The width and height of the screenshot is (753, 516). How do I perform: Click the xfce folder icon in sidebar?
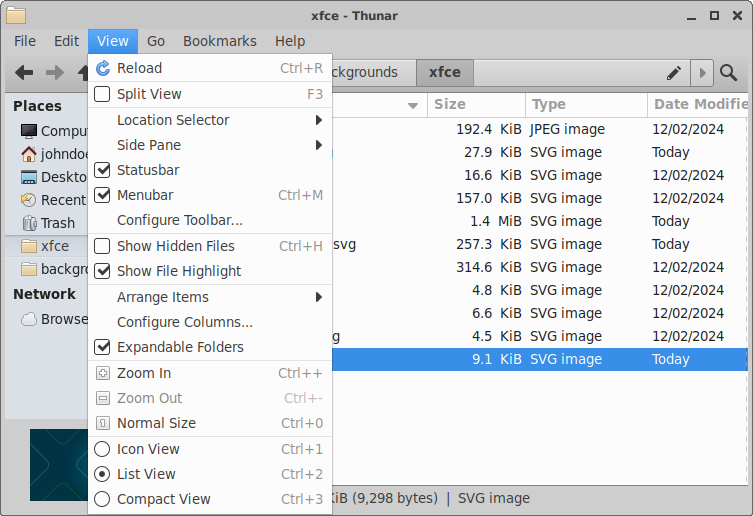[29, 246]
